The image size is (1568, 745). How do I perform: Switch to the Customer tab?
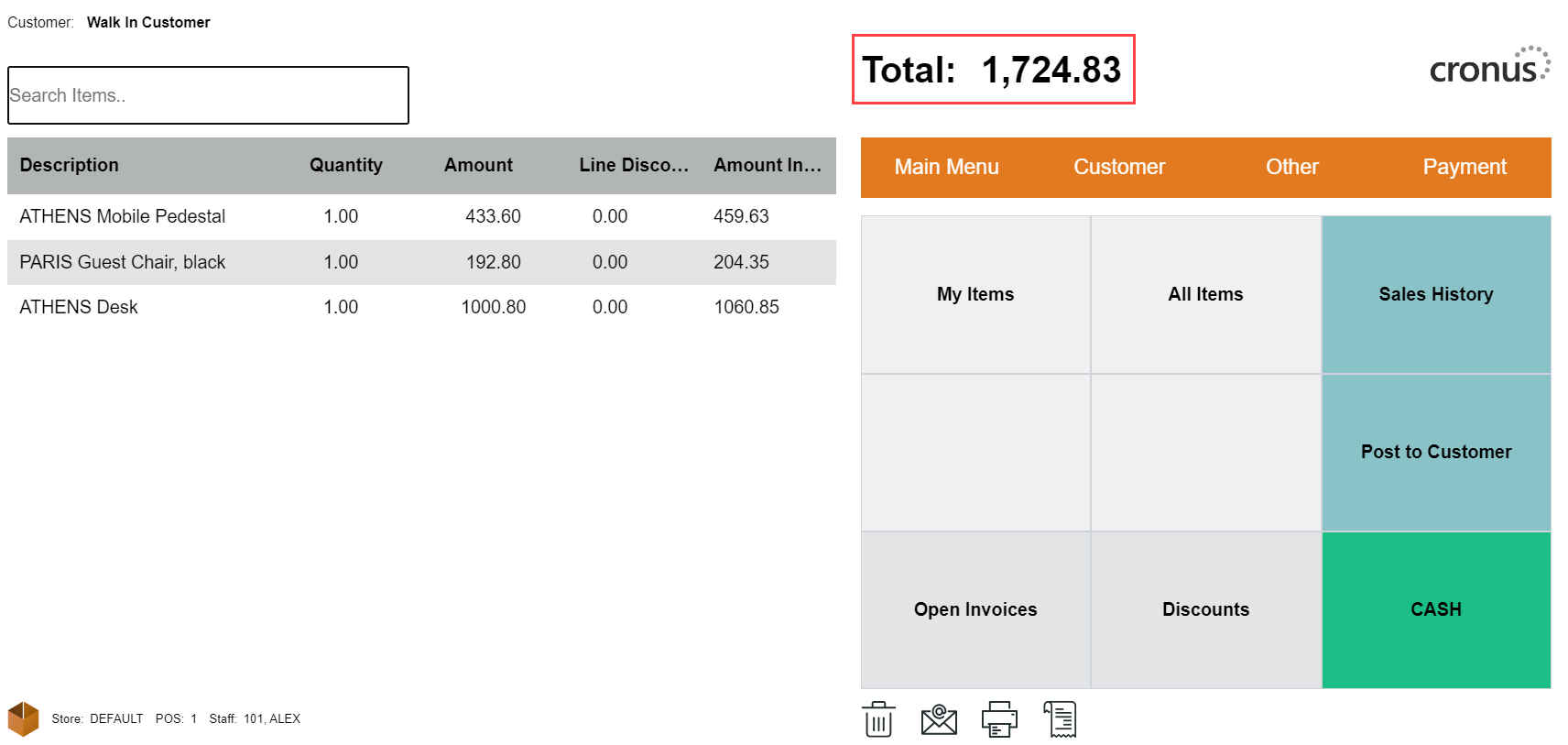pos(1119,167)
